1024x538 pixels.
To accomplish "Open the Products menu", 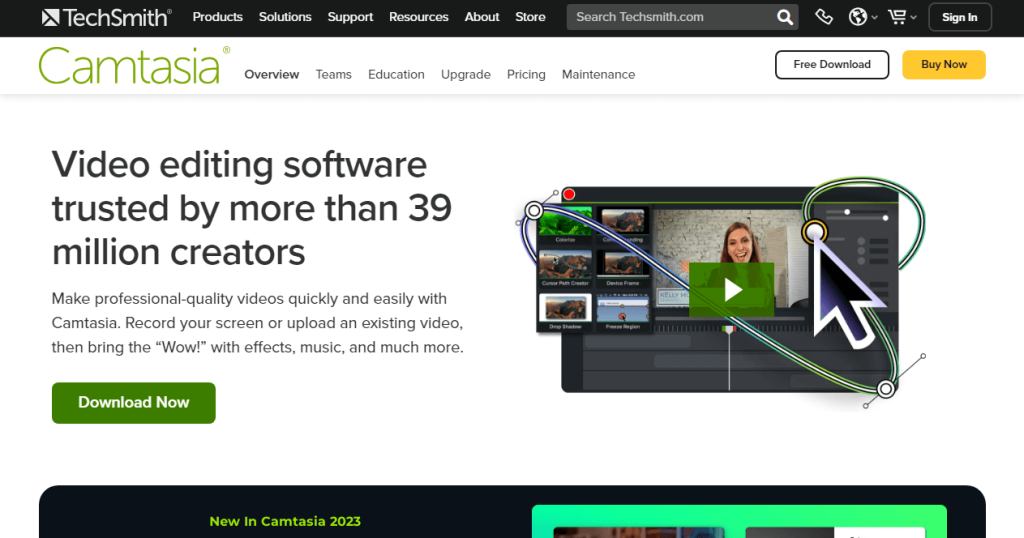I will 217,17.
